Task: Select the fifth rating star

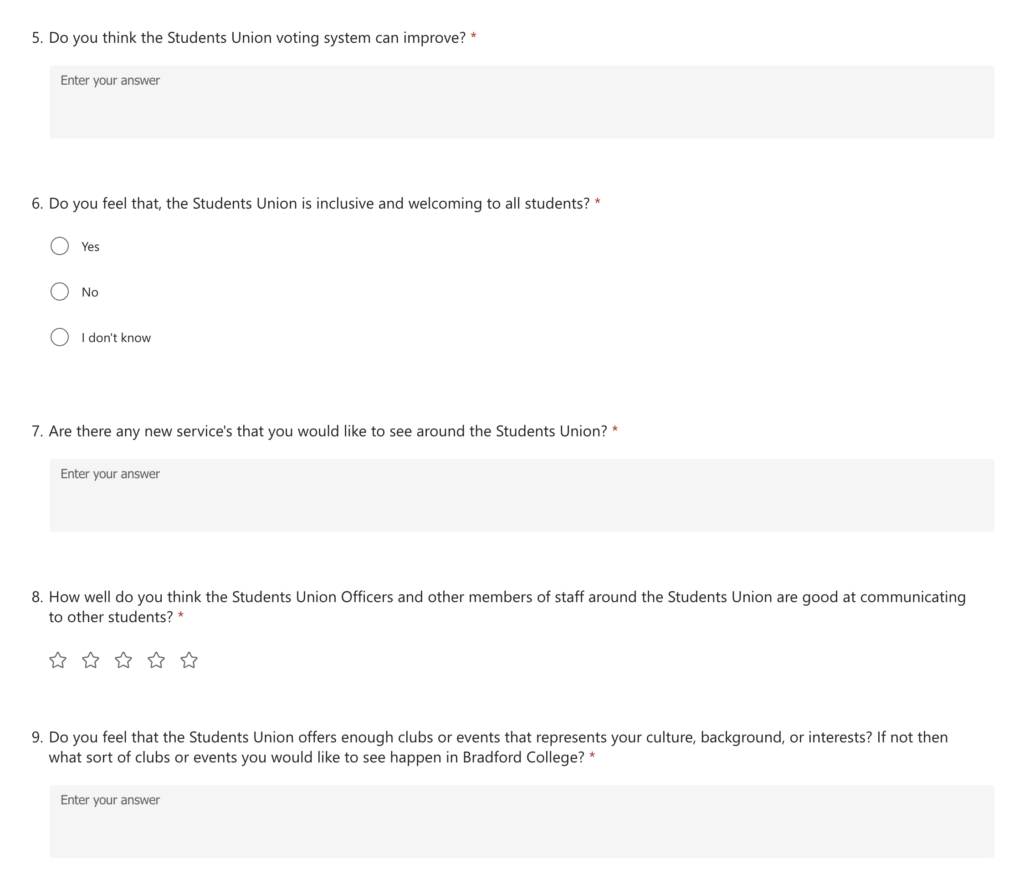Action: (189, 660)
